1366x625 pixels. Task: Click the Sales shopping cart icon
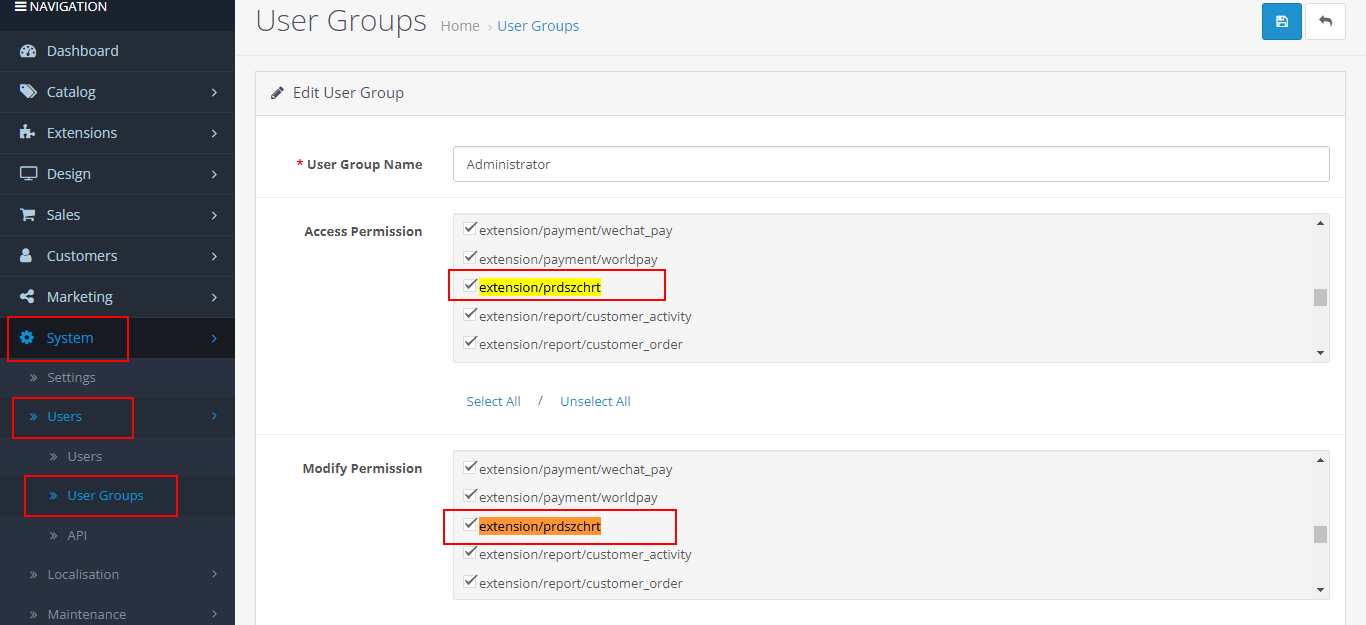coord(28,215)
